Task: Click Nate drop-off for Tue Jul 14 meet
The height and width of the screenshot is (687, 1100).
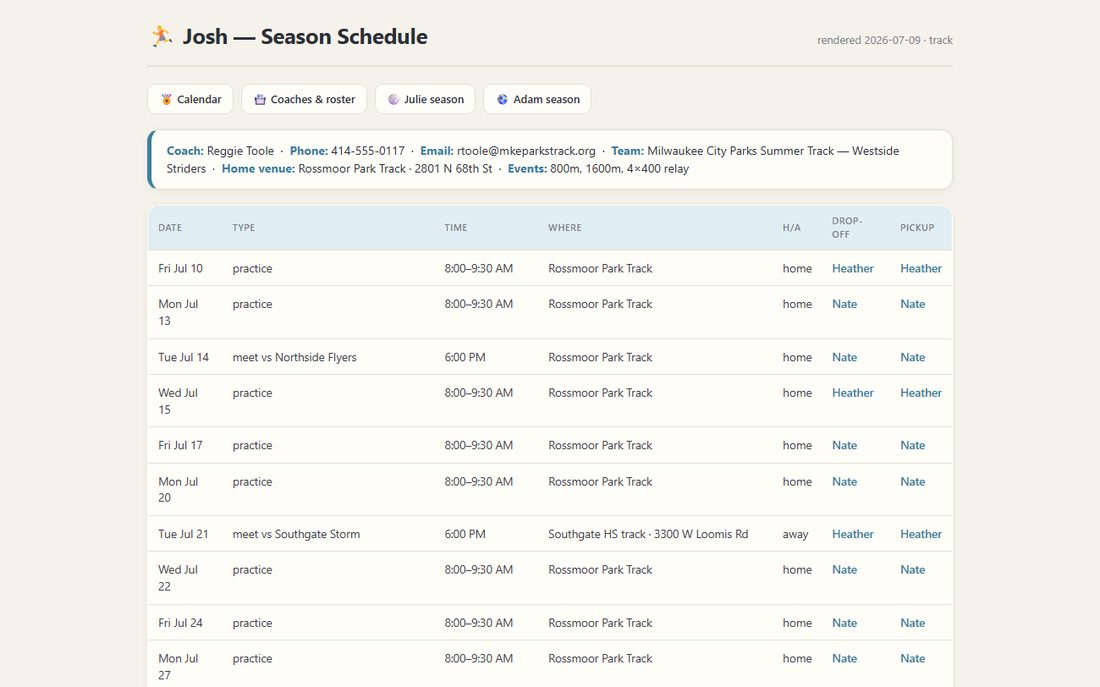Action: coord(844,357)
